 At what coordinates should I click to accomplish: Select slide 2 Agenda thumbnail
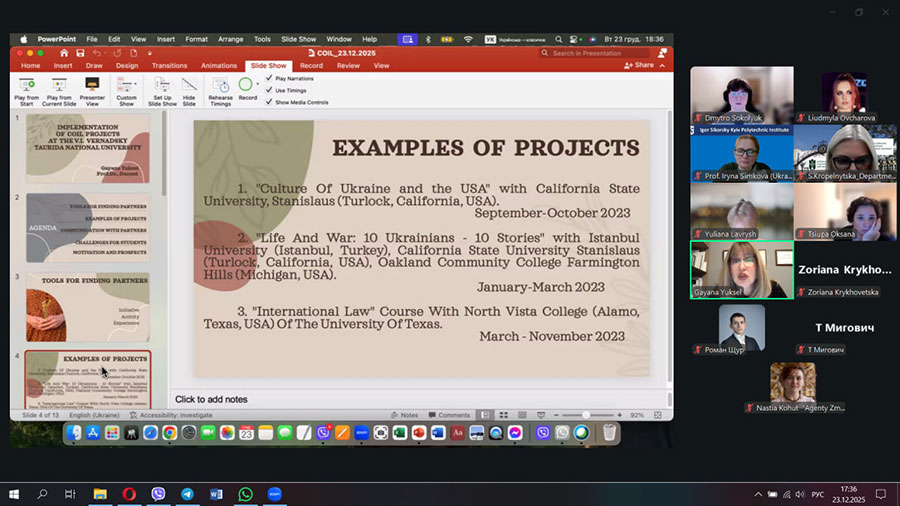pyautogui.click(x=87, y=227)
